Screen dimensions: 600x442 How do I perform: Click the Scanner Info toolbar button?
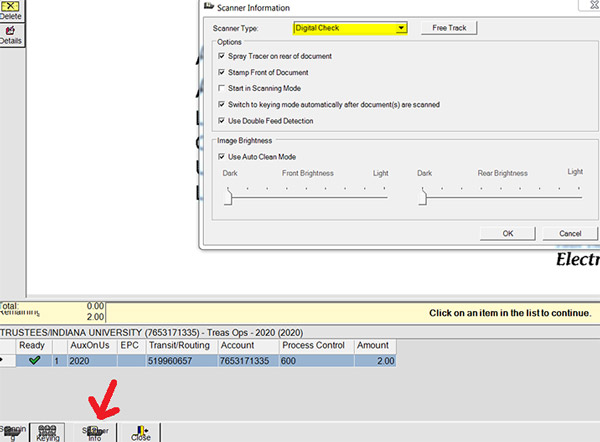coord(95,431)
